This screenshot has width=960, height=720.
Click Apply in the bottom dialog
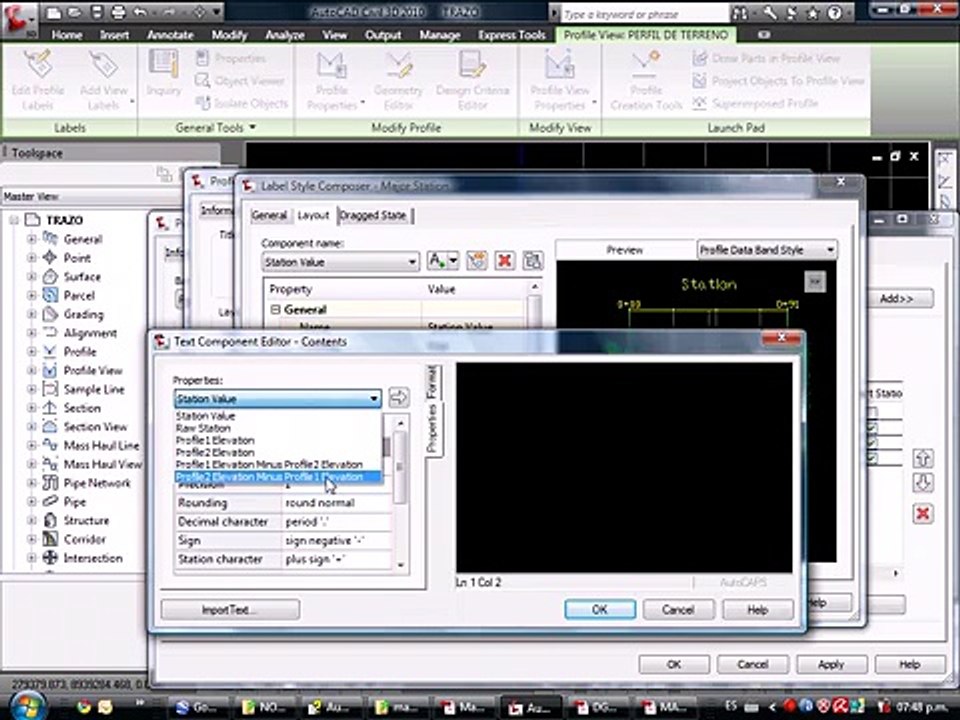pyautogui.click(x=831, y=664)
